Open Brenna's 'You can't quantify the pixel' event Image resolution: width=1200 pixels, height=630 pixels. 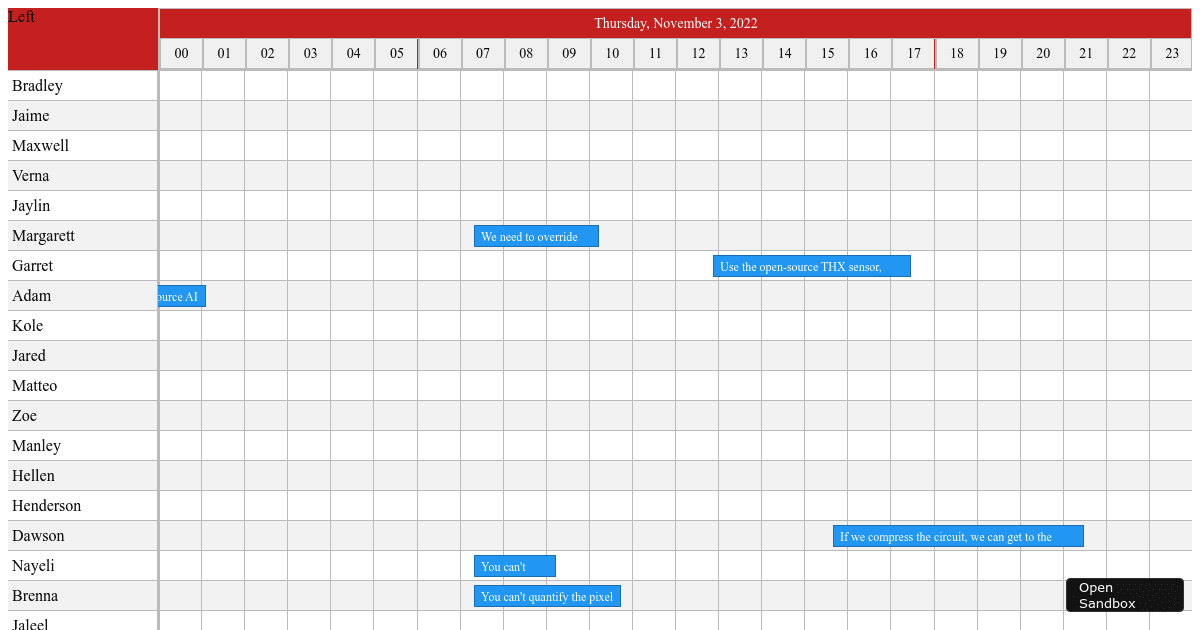coord(547,596)
